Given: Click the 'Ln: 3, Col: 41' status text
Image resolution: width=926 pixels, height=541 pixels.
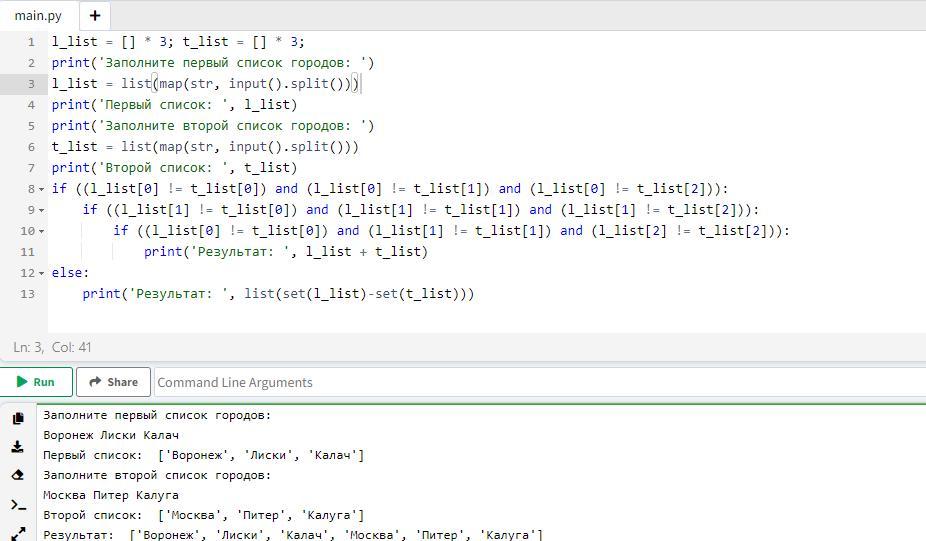Looking at the screenshot, I should (52, 347).
